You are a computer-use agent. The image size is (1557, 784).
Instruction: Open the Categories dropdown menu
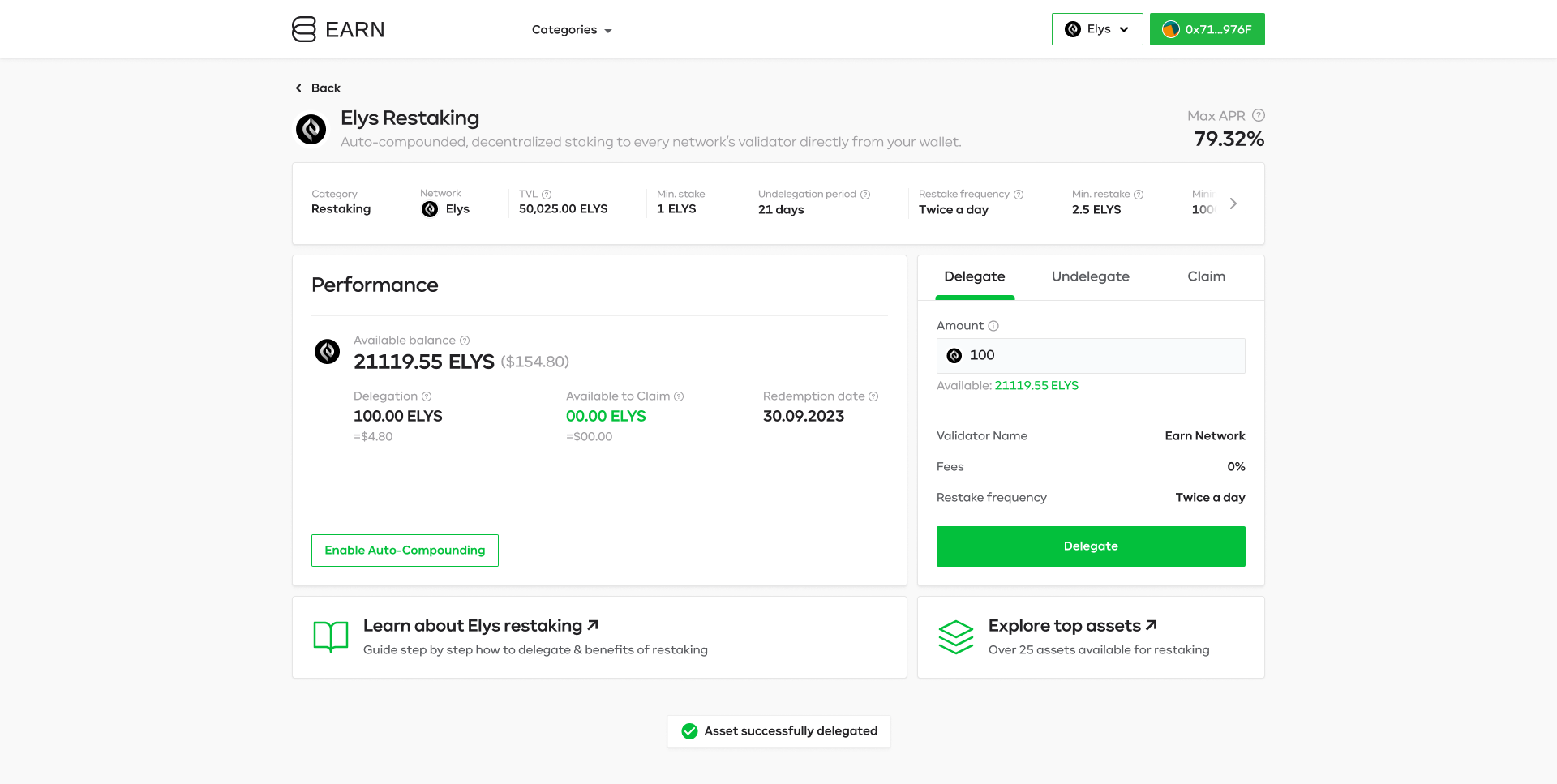572,30
